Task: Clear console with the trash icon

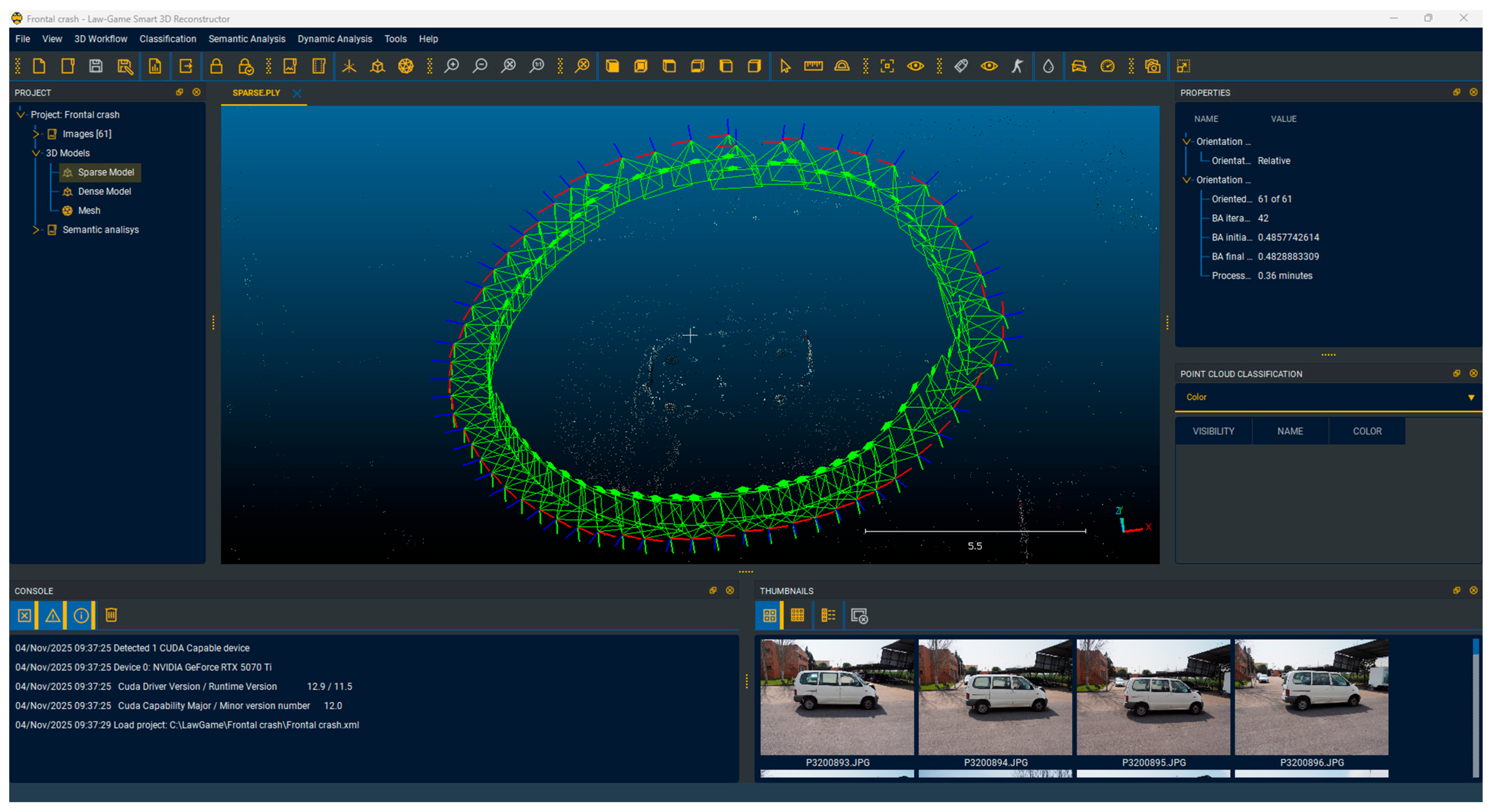Action: pos(111,615)
